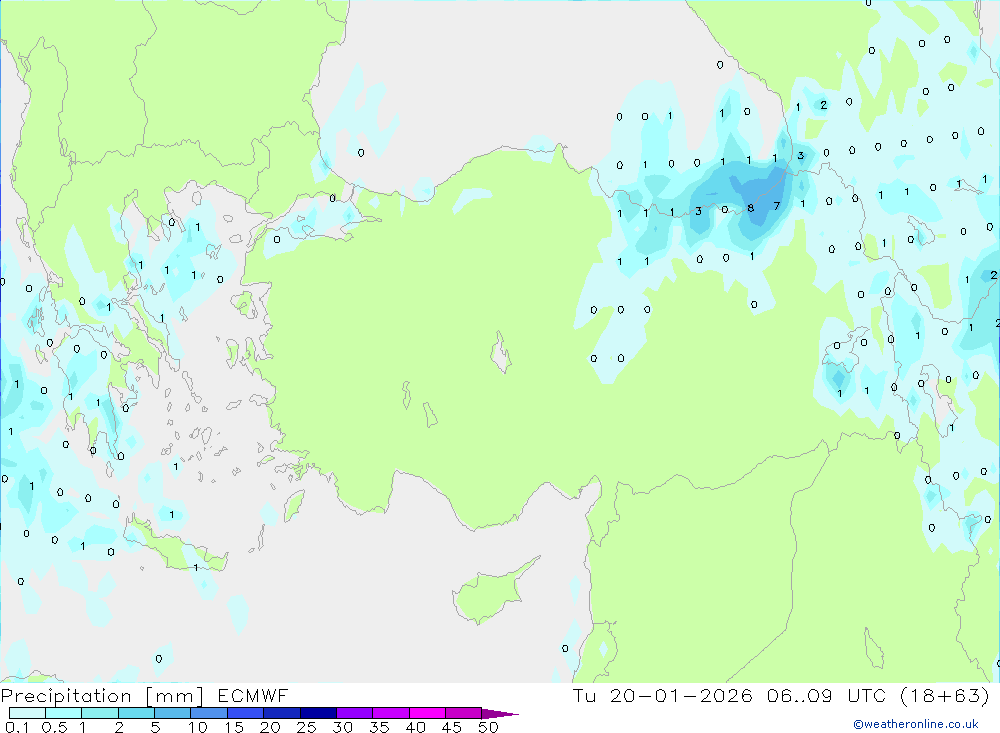Pick the legend swatch between 2 and 5
Viewport: 1000px width, 733px height.
[136, 713]
